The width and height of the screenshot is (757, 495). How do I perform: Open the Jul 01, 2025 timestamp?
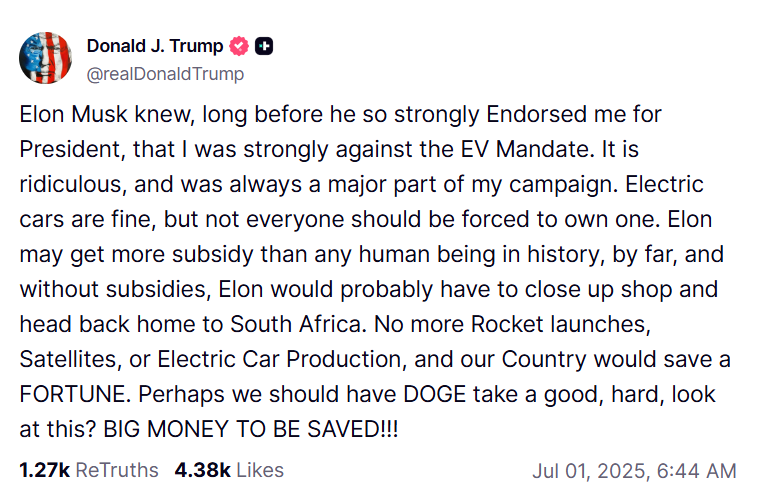click(634, 471)
